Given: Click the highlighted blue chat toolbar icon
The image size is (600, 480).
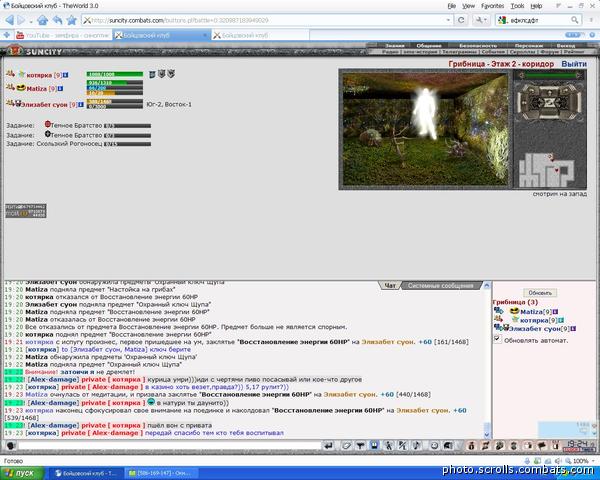Looking at the screenshot, I should (x=374, y=446).
